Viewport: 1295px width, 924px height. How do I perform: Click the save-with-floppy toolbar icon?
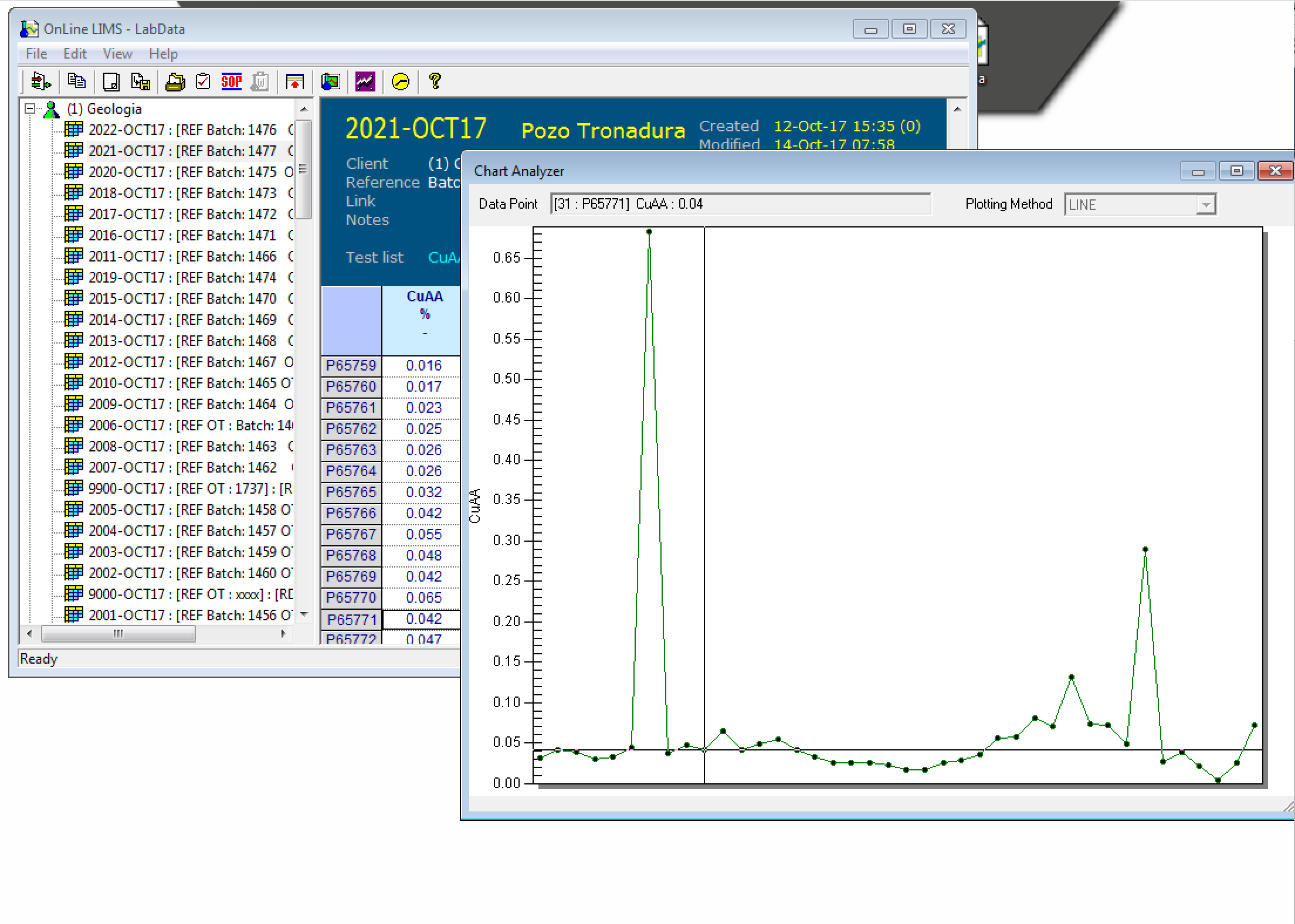141,81
